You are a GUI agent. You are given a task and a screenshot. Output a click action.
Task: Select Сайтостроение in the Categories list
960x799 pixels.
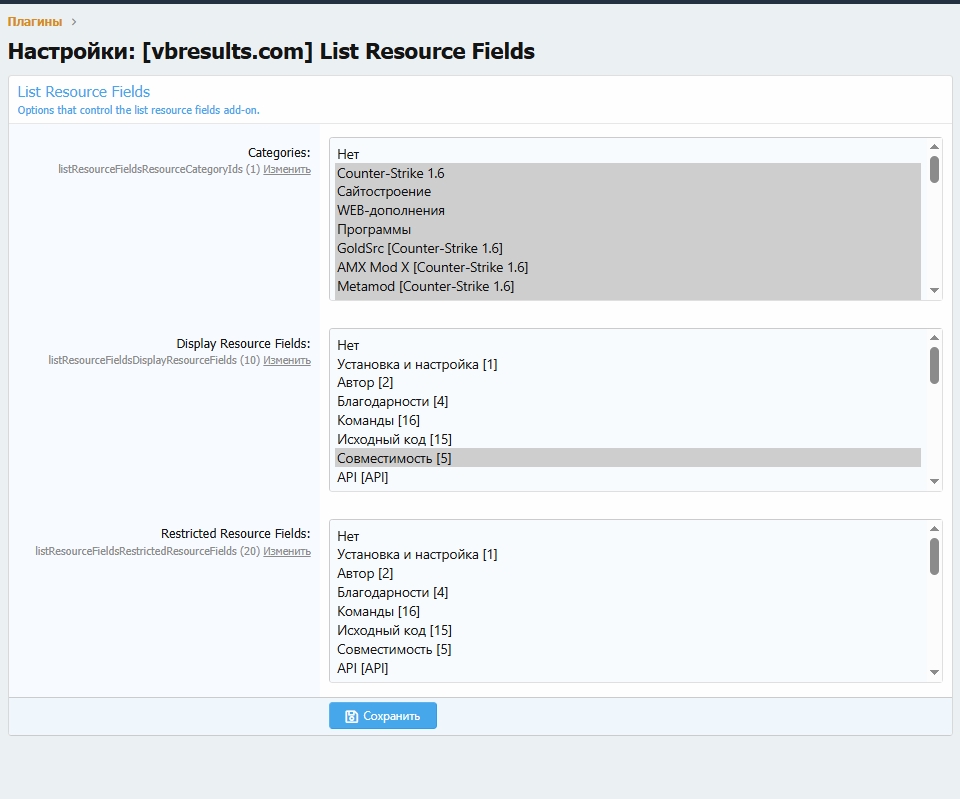pyautogui.click(x=384, y=192)
